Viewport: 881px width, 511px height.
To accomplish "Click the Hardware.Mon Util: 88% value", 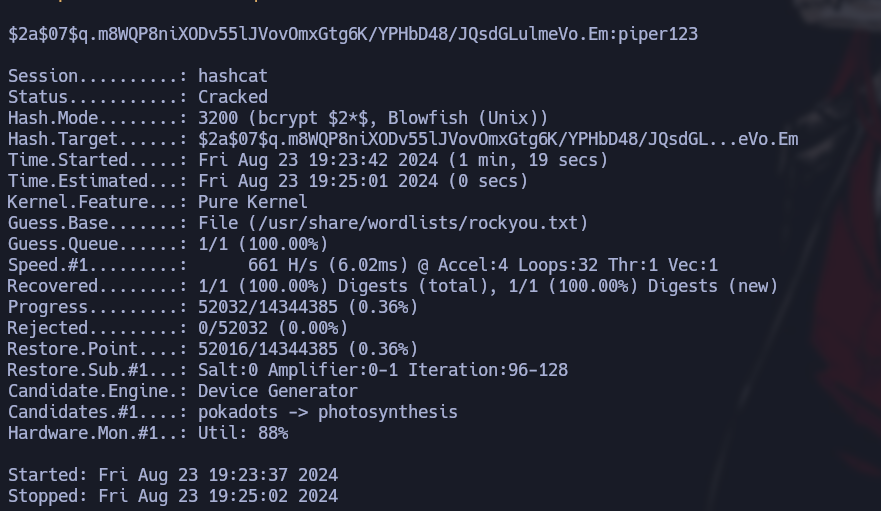I will pos(243,433).
